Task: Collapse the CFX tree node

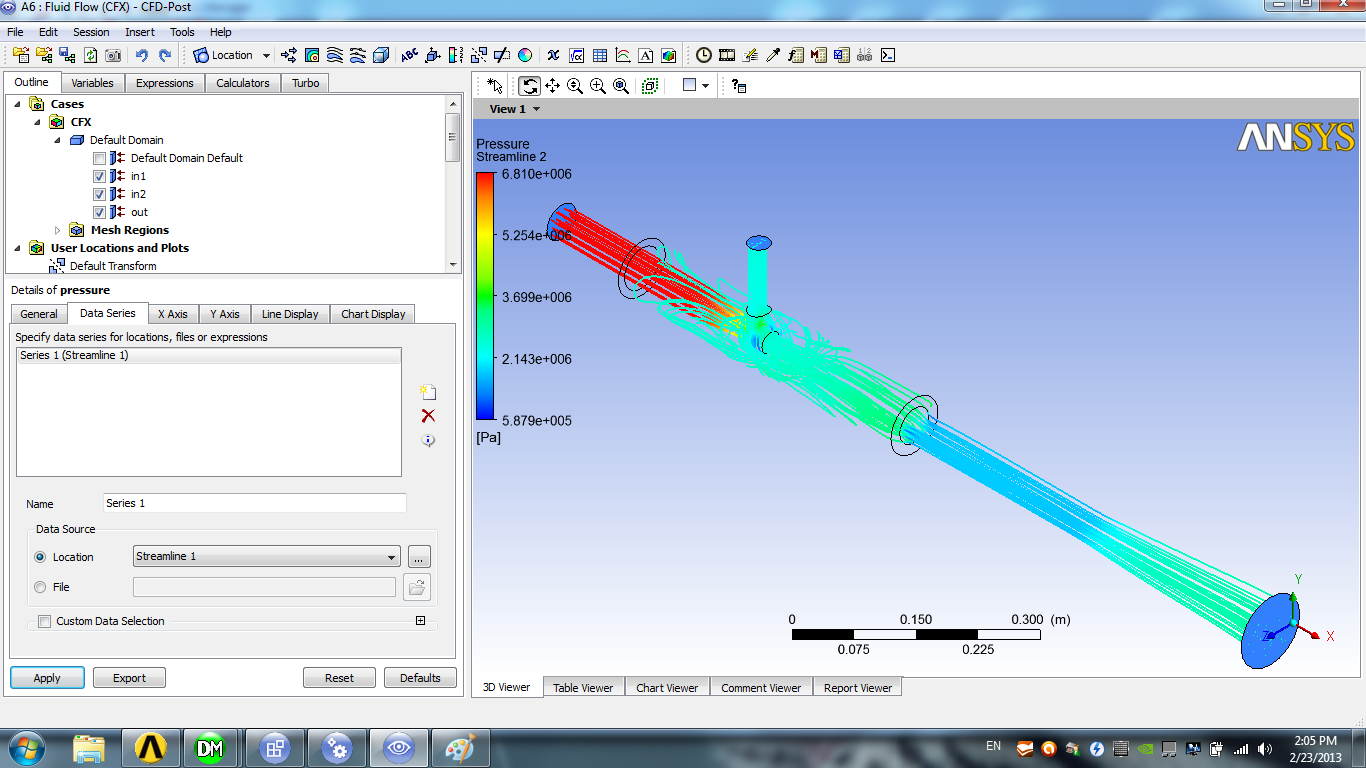Action: pyautogui.click(x=37, y=122)
